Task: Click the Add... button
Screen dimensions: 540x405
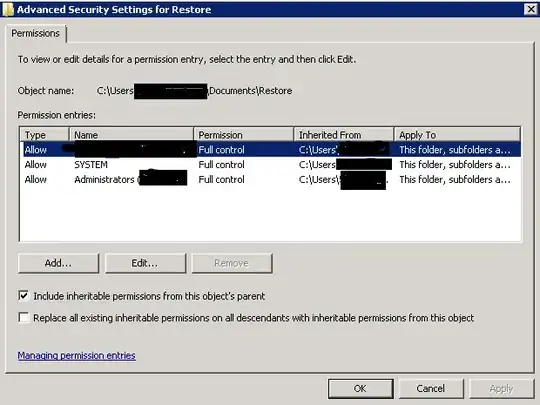Action: 58,263
